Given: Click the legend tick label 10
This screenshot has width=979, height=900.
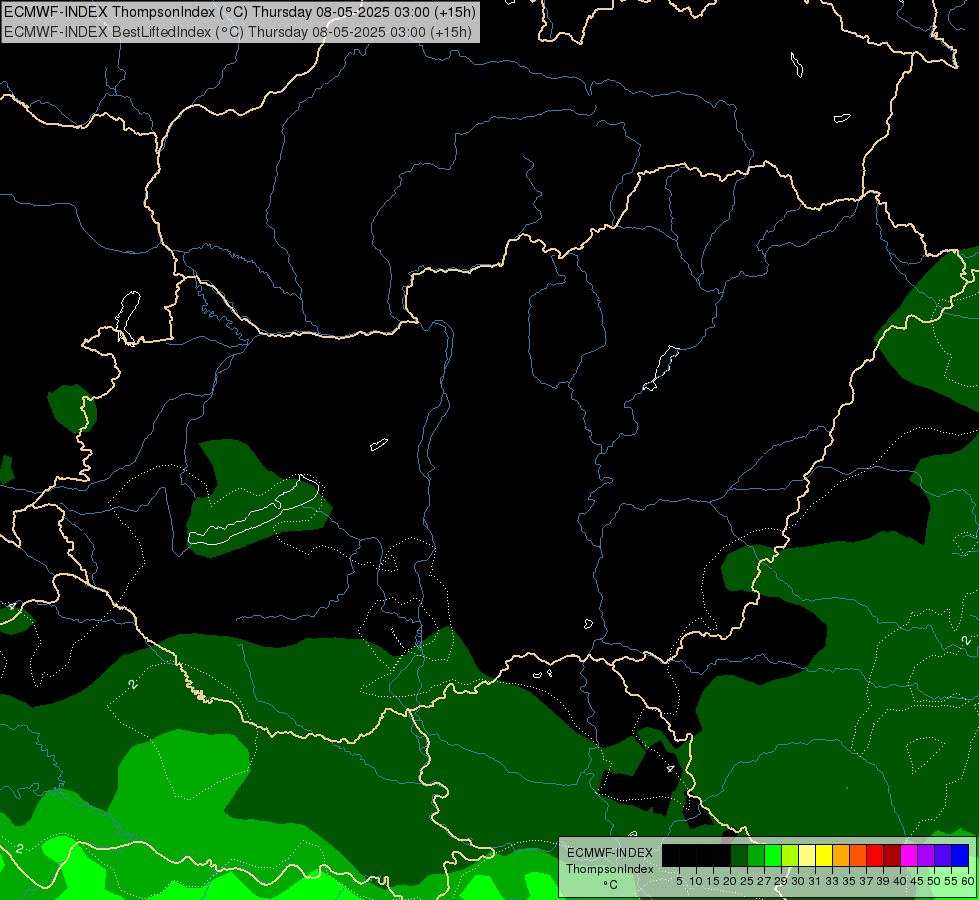Looking at the screenshot, I should (696, 881).
